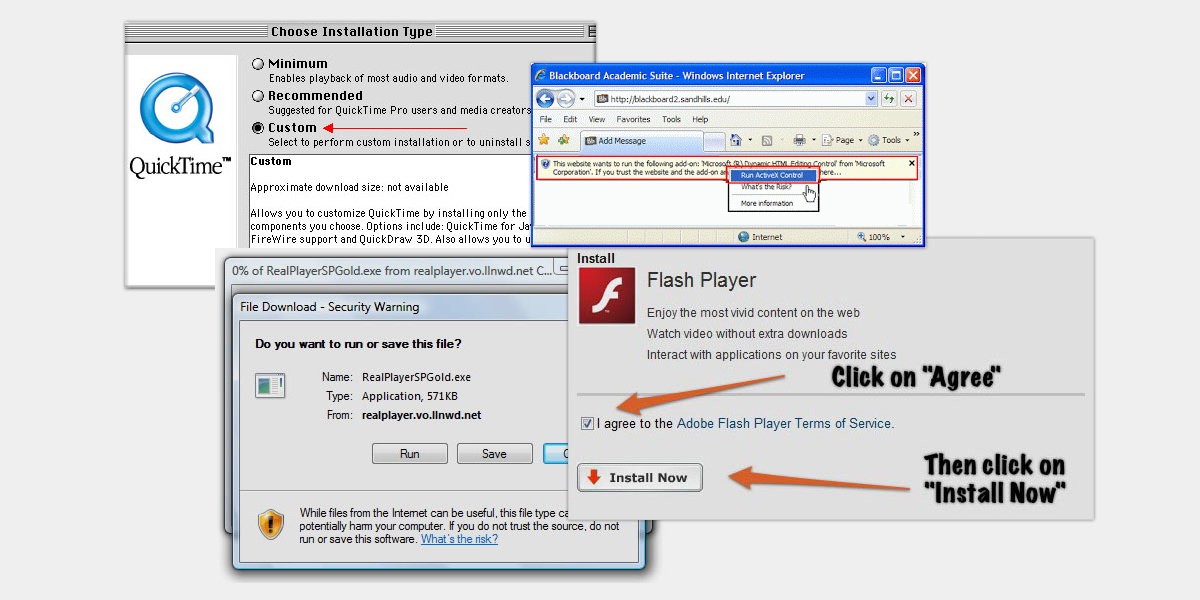Click the red Stop icon in Internet Explorer
Screen dimensions: 1200x600
coord(907,99)
